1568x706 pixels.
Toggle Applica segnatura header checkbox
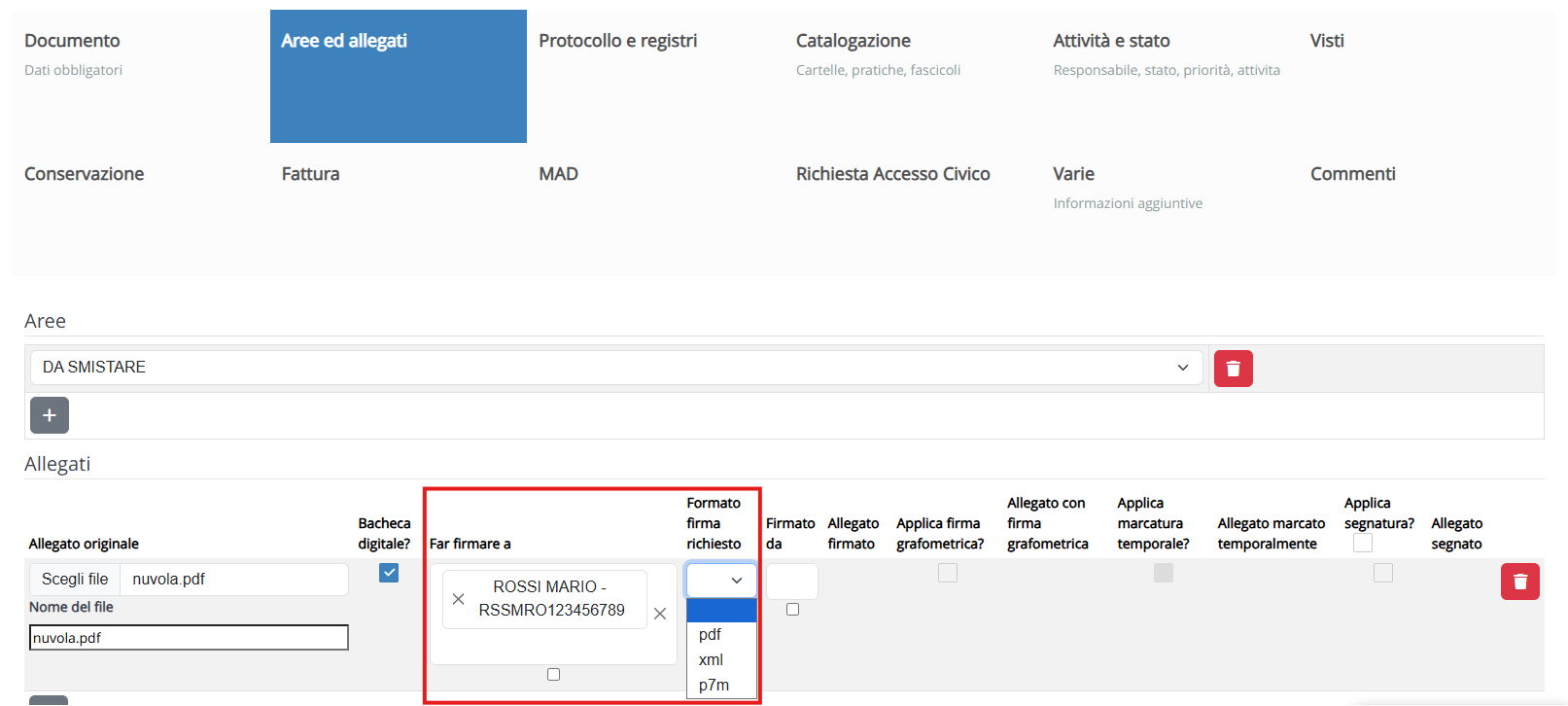[x=1363, y=543]
